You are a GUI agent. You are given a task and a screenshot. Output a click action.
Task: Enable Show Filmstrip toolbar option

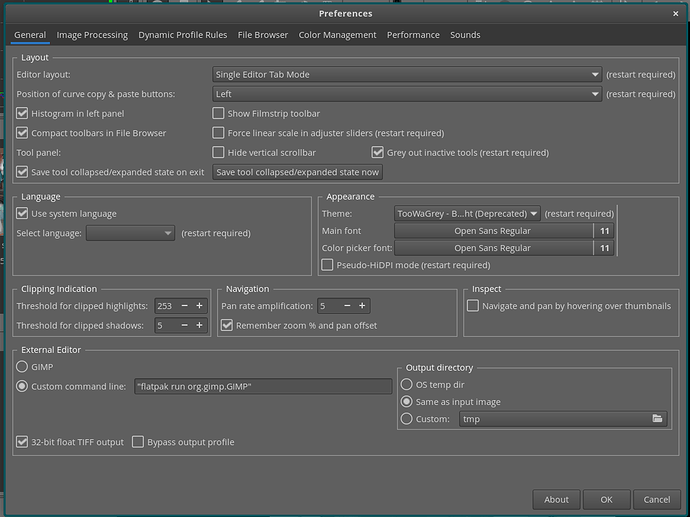tap(219, 114)
